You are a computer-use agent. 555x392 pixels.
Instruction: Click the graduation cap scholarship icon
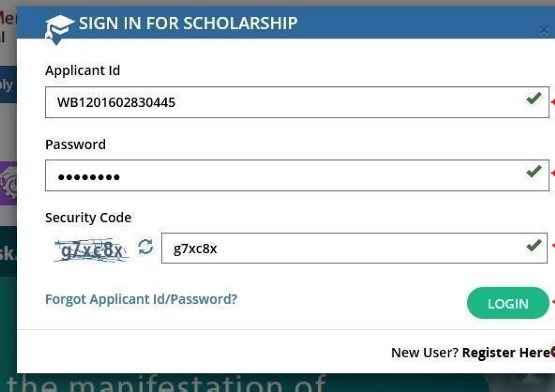point(59,29)
